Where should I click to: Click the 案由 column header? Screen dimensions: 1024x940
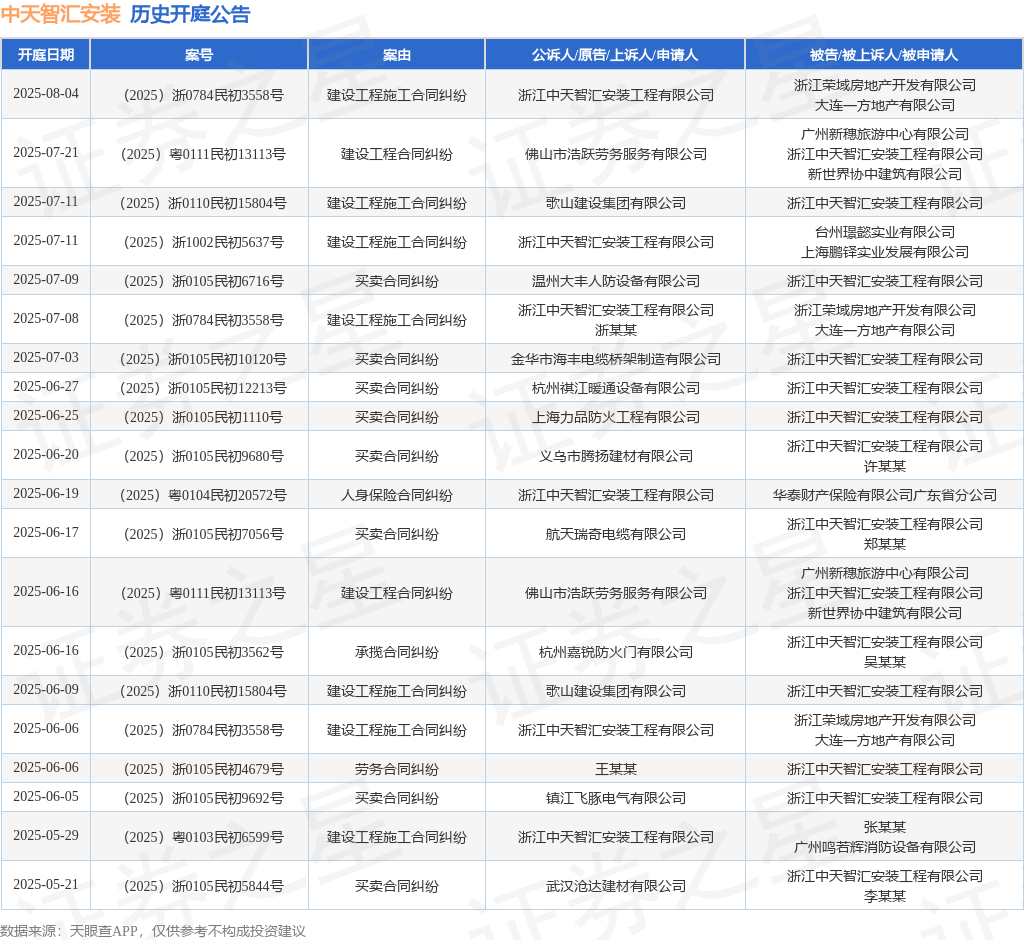point(396,55)
